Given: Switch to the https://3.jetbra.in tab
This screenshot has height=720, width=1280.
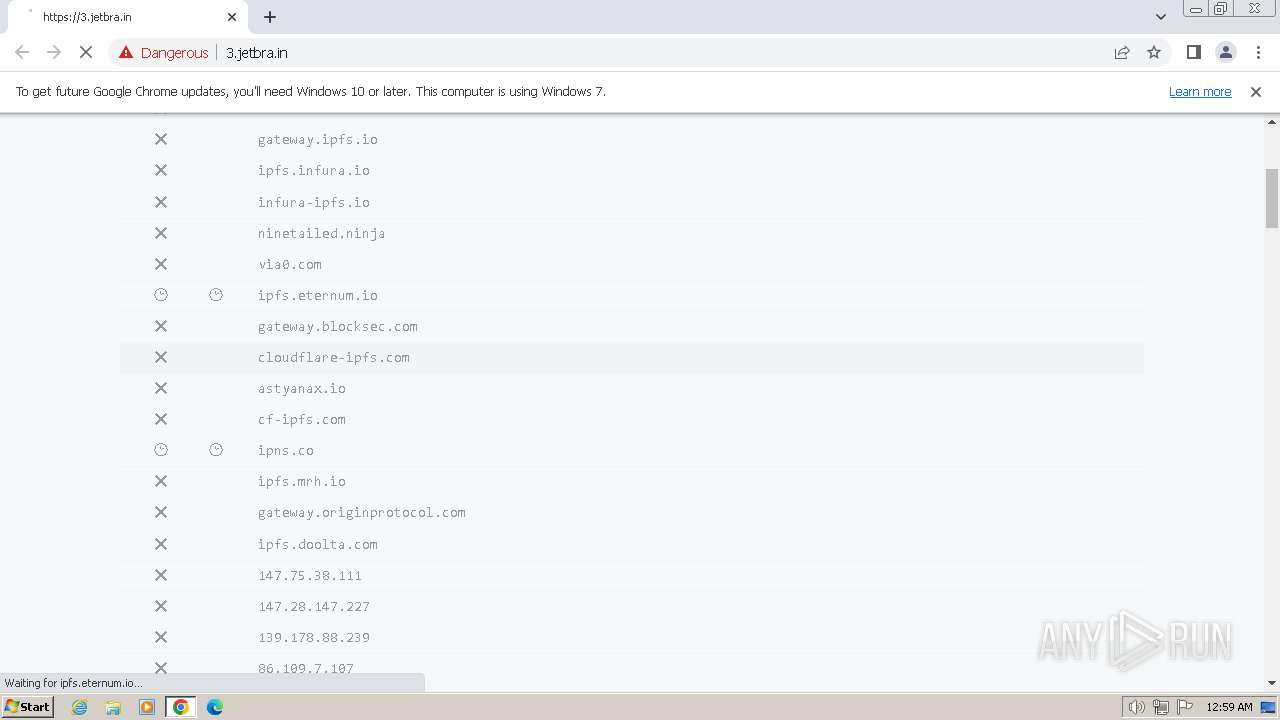Looking at the screenshot, I should point(126,17).
